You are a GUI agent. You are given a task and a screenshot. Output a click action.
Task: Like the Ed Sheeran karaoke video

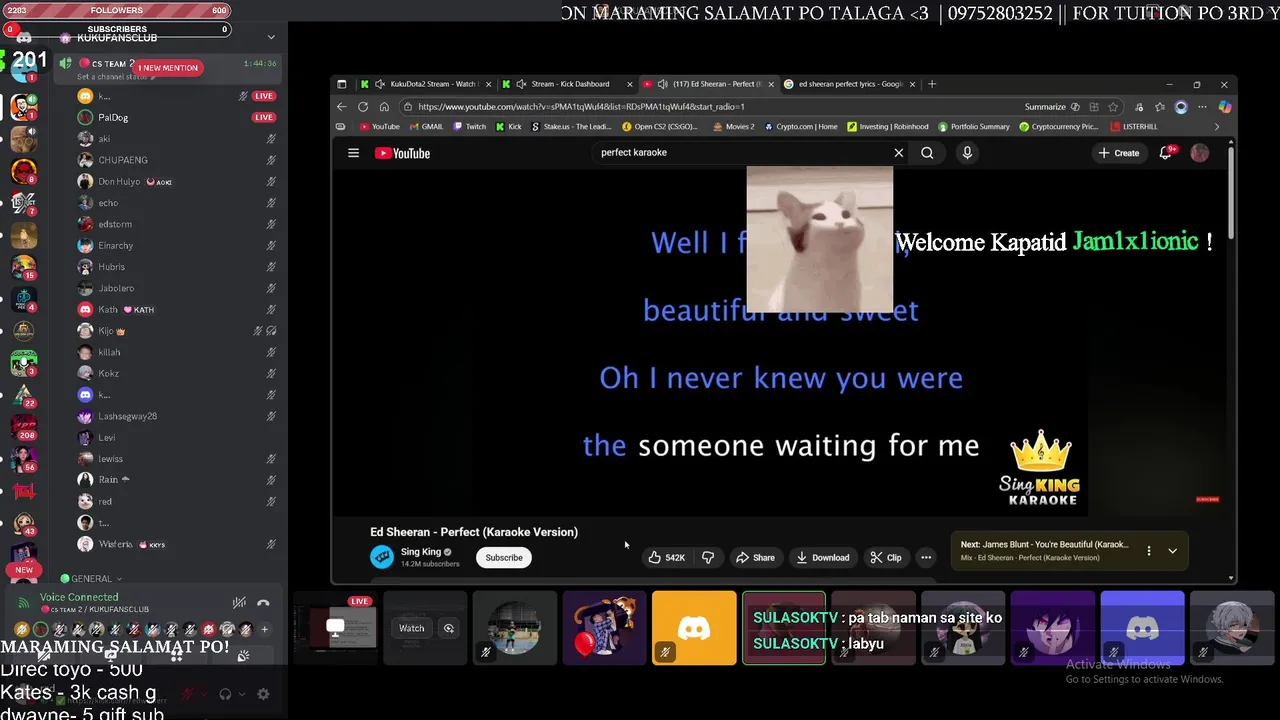point(666,557)
